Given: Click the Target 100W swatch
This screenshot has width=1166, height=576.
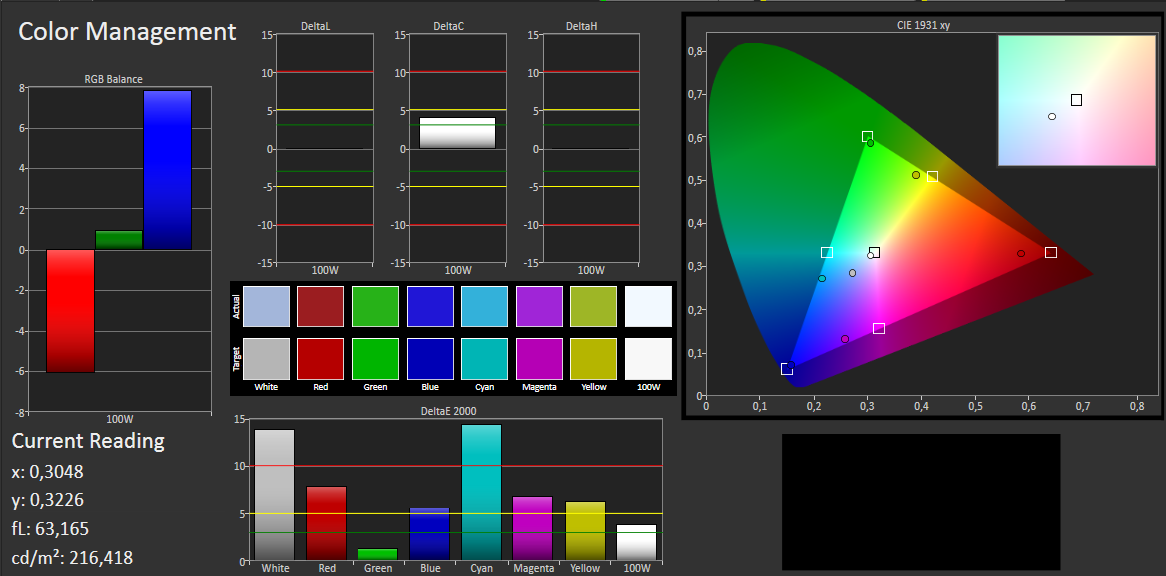Looking at the screenshot, I should click(x=648, y=359).
